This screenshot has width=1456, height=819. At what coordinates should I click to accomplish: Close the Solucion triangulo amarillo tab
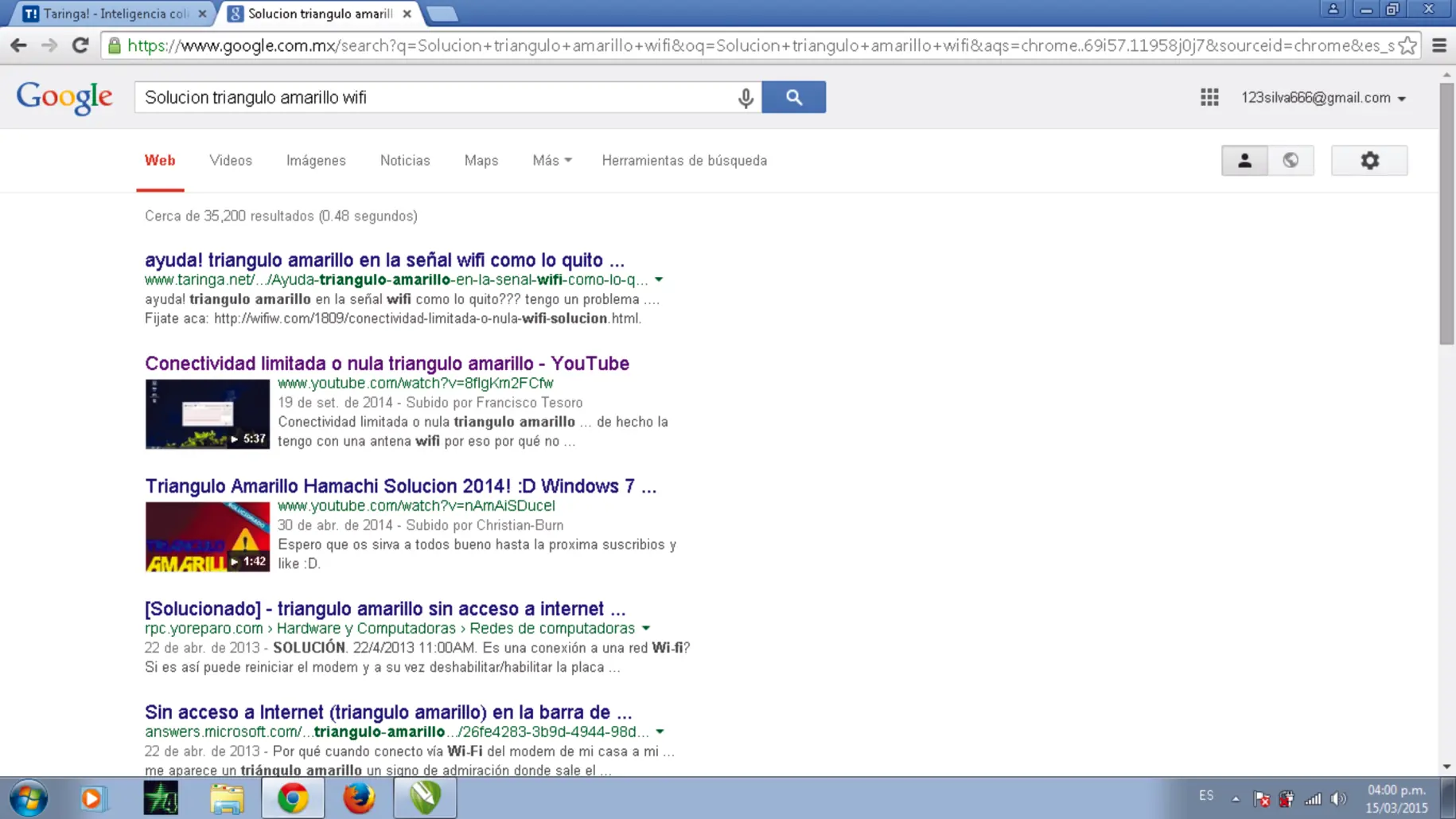point(407,14)
